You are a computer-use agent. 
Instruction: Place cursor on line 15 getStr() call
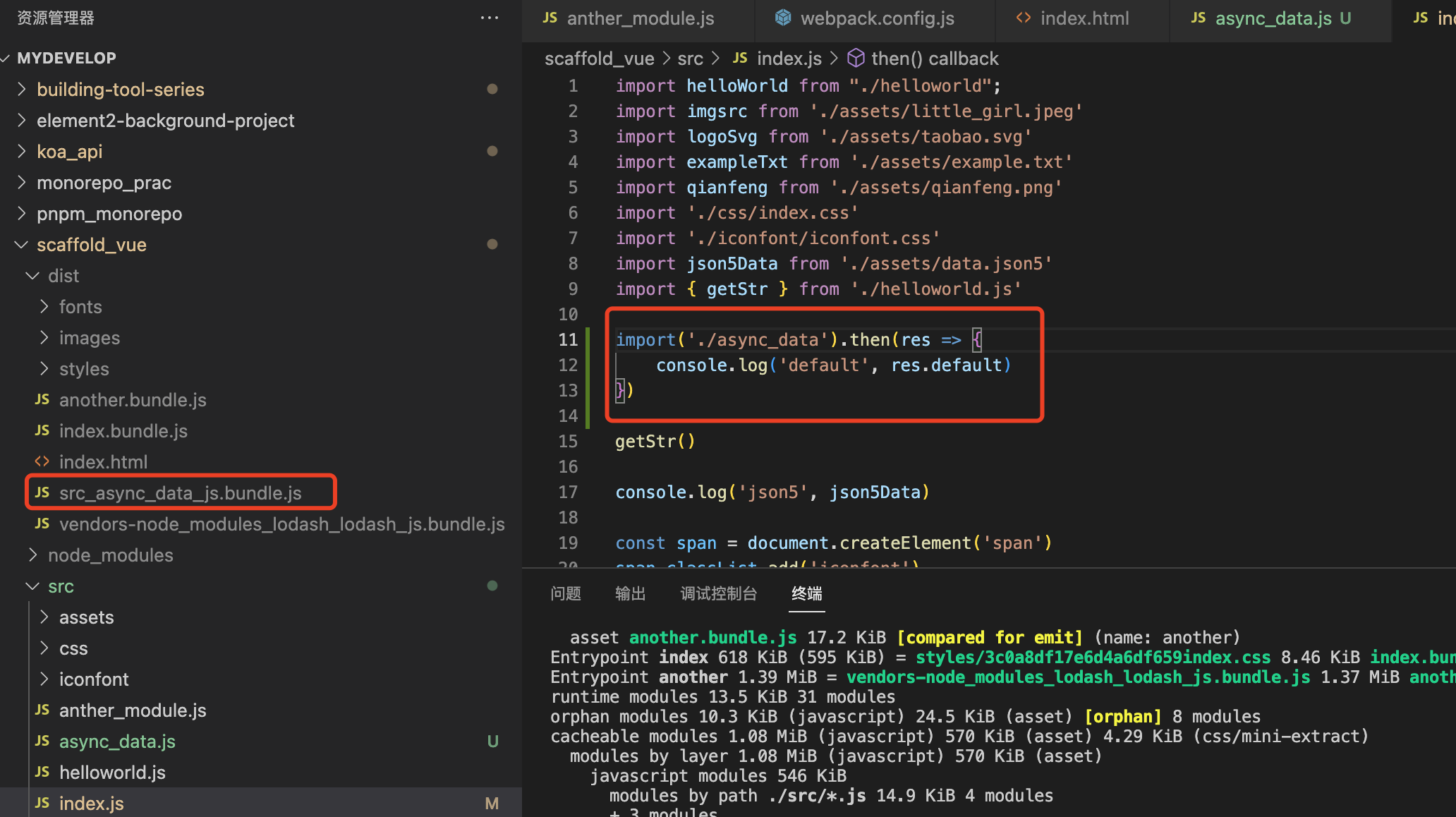pyautogui.click(x=655, y=442)
